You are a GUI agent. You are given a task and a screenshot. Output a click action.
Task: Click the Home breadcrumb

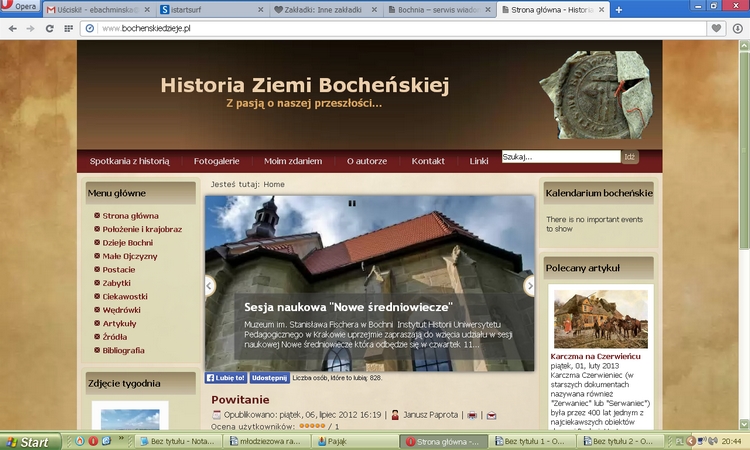(274, 184)
